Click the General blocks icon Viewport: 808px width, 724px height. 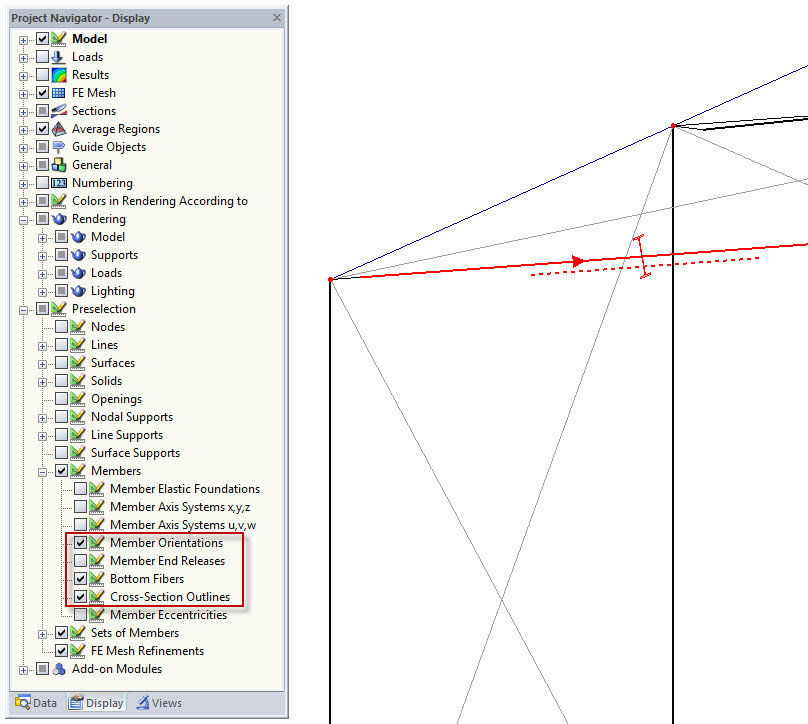coord(59,165)
